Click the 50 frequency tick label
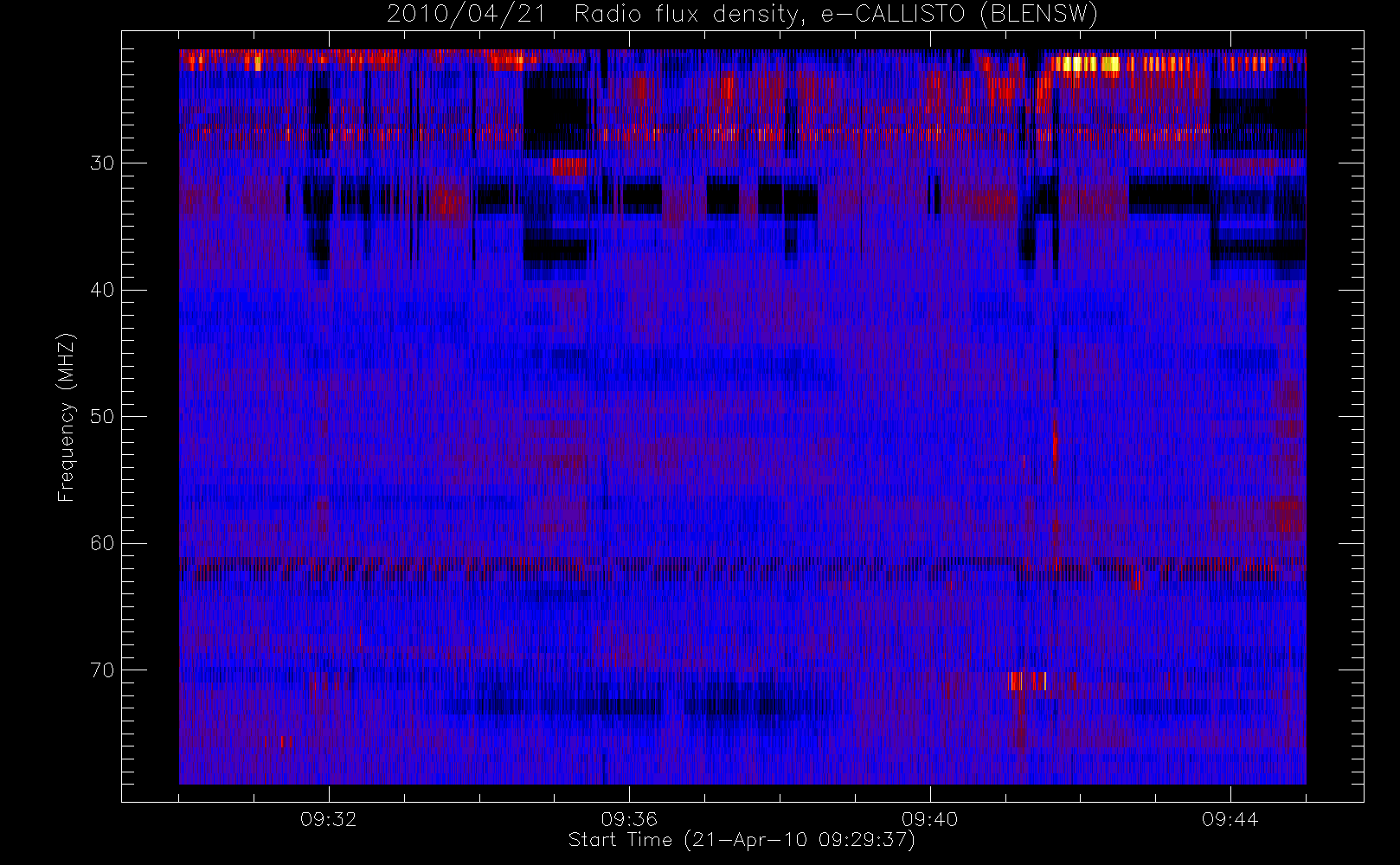This screenshot has height=865, width=1400. [x=102, y=416]
